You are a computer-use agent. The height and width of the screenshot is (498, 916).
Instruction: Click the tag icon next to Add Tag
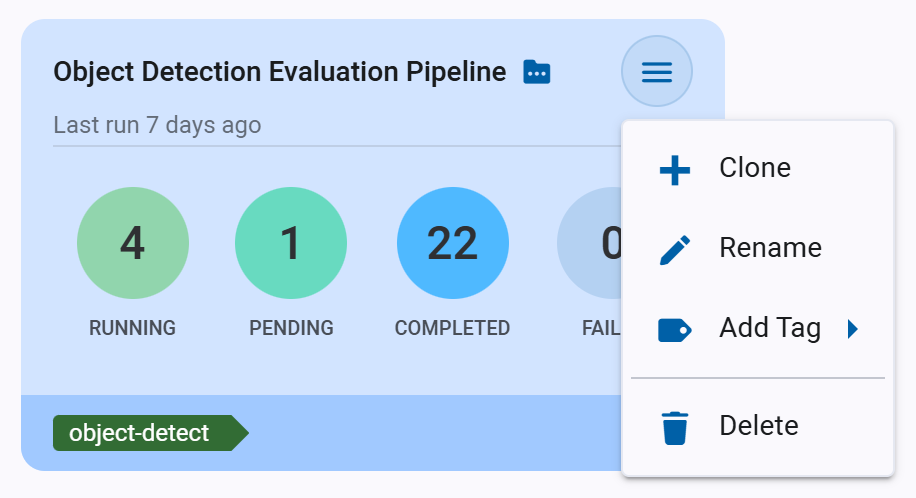675,330
